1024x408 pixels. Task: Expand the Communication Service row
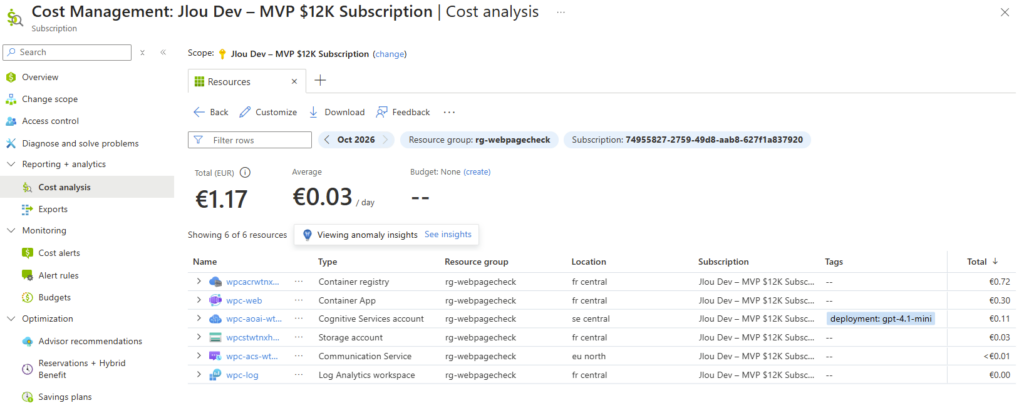pyautogui.click(x=199, y=356)
